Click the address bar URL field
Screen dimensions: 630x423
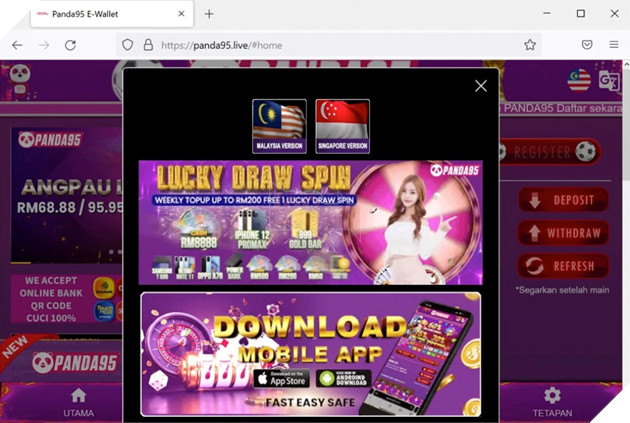330,45
